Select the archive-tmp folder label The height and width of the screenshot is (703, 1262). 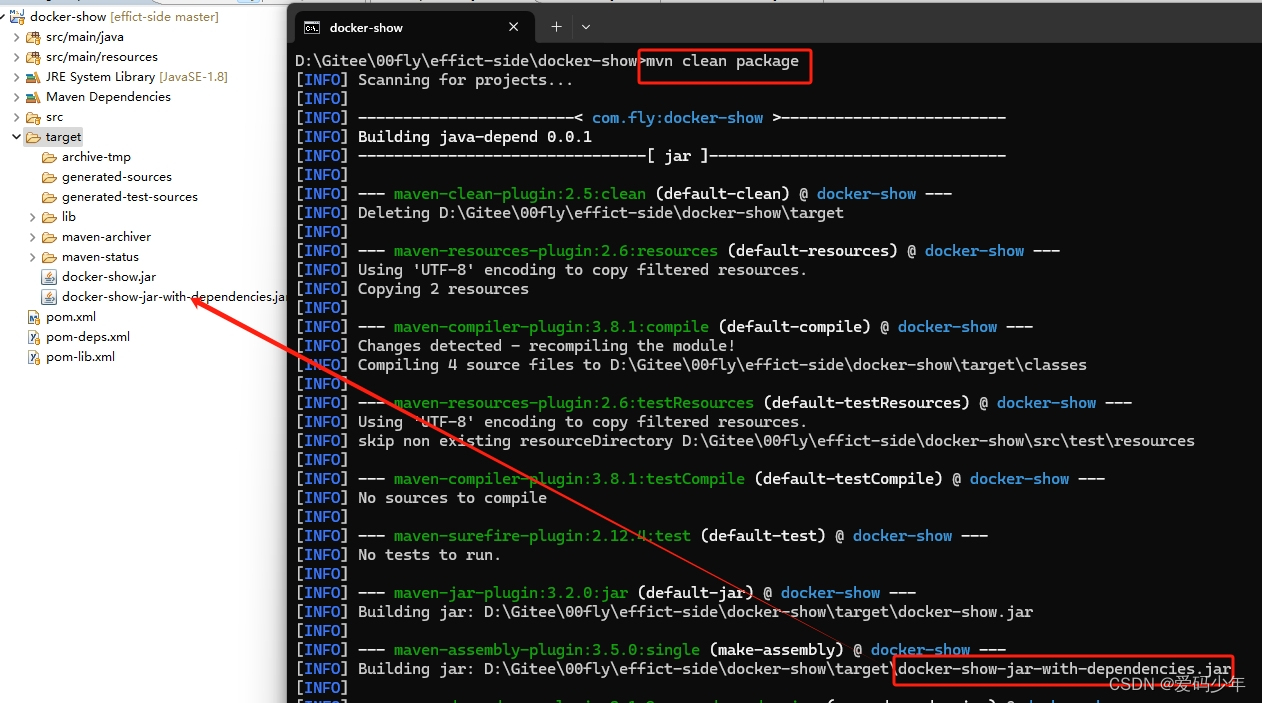coord(96,157)
